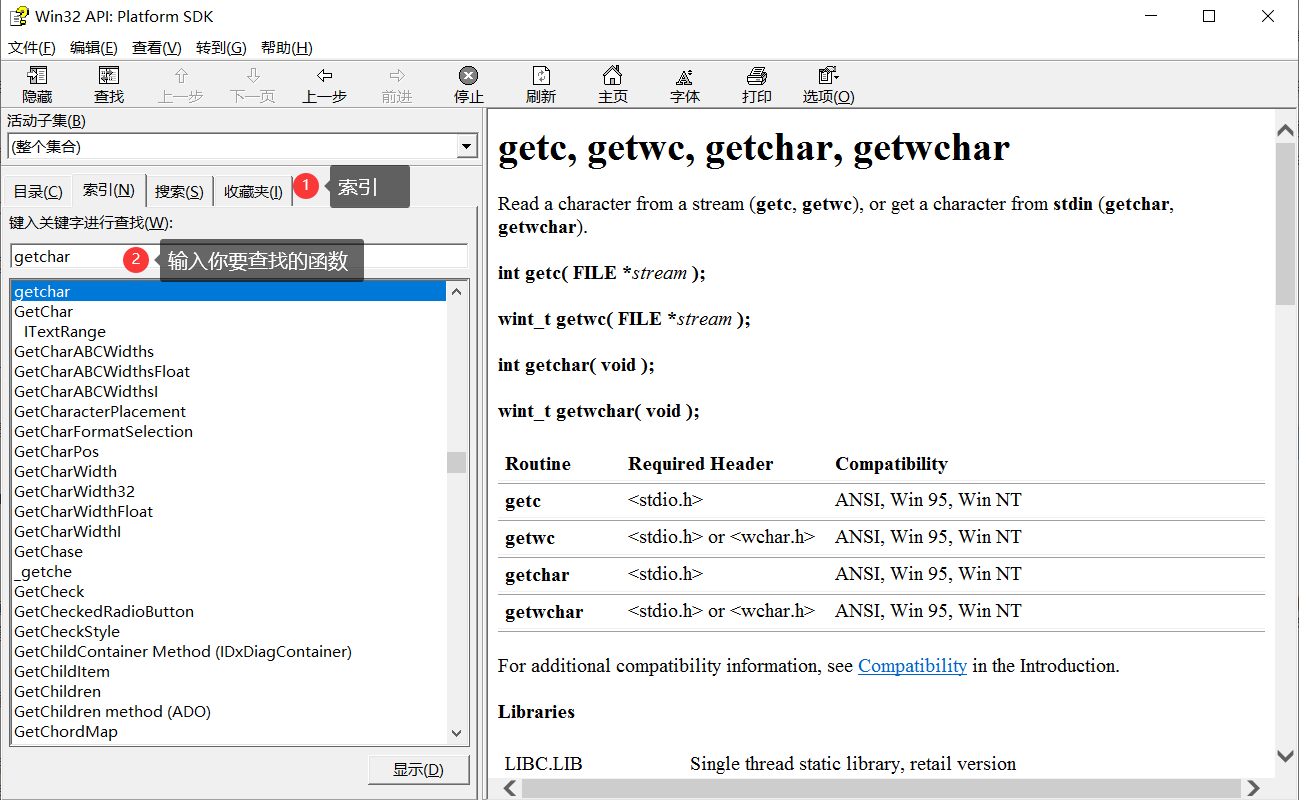Click content pane horizontal scroll left arrow
The height and width of the screenshot is (800, 1299).
510,789
